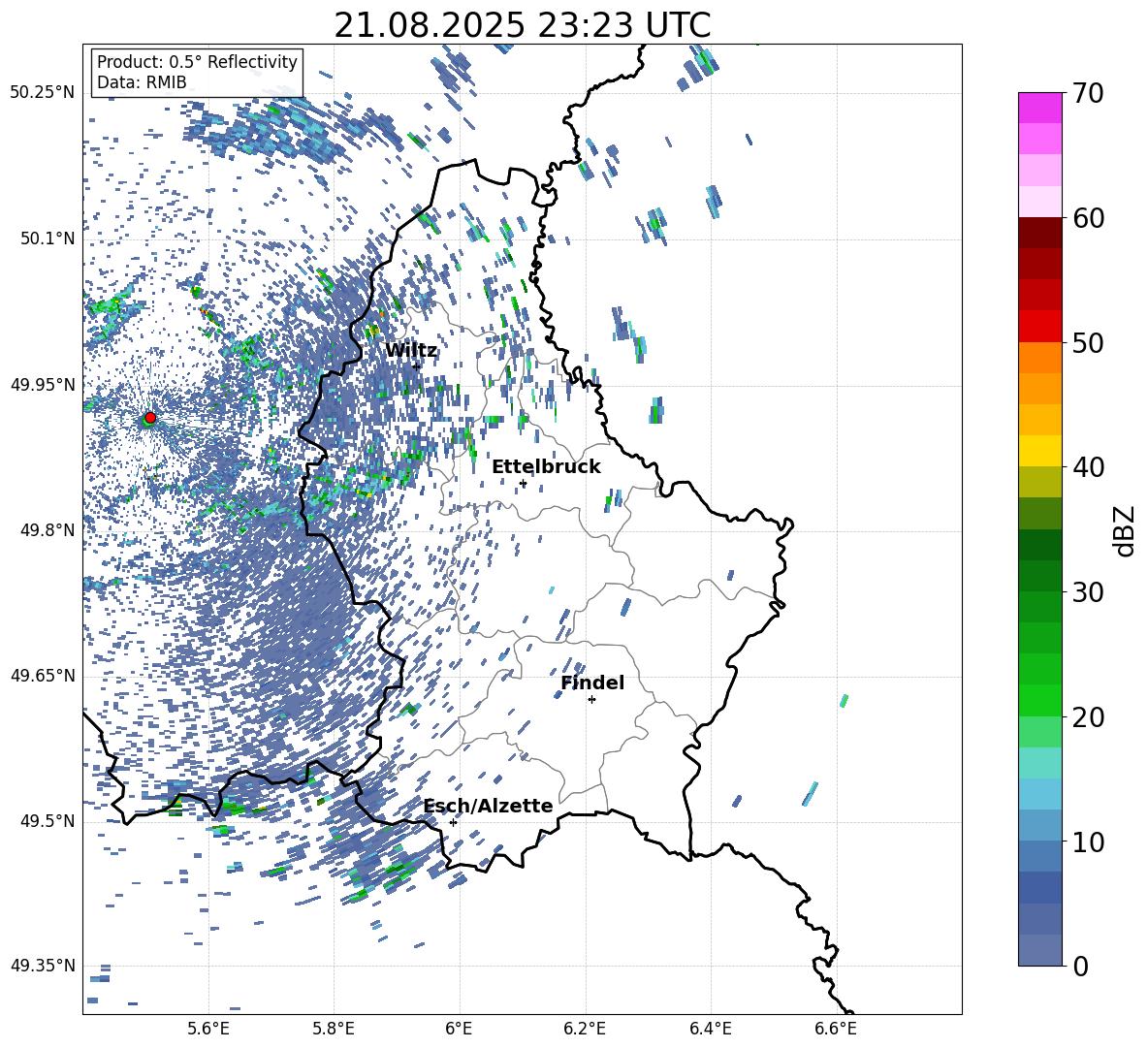Click the 10 tick on colorbar
Image resolution: width=1148 pixels, height=1048 pixels.
1087,842
